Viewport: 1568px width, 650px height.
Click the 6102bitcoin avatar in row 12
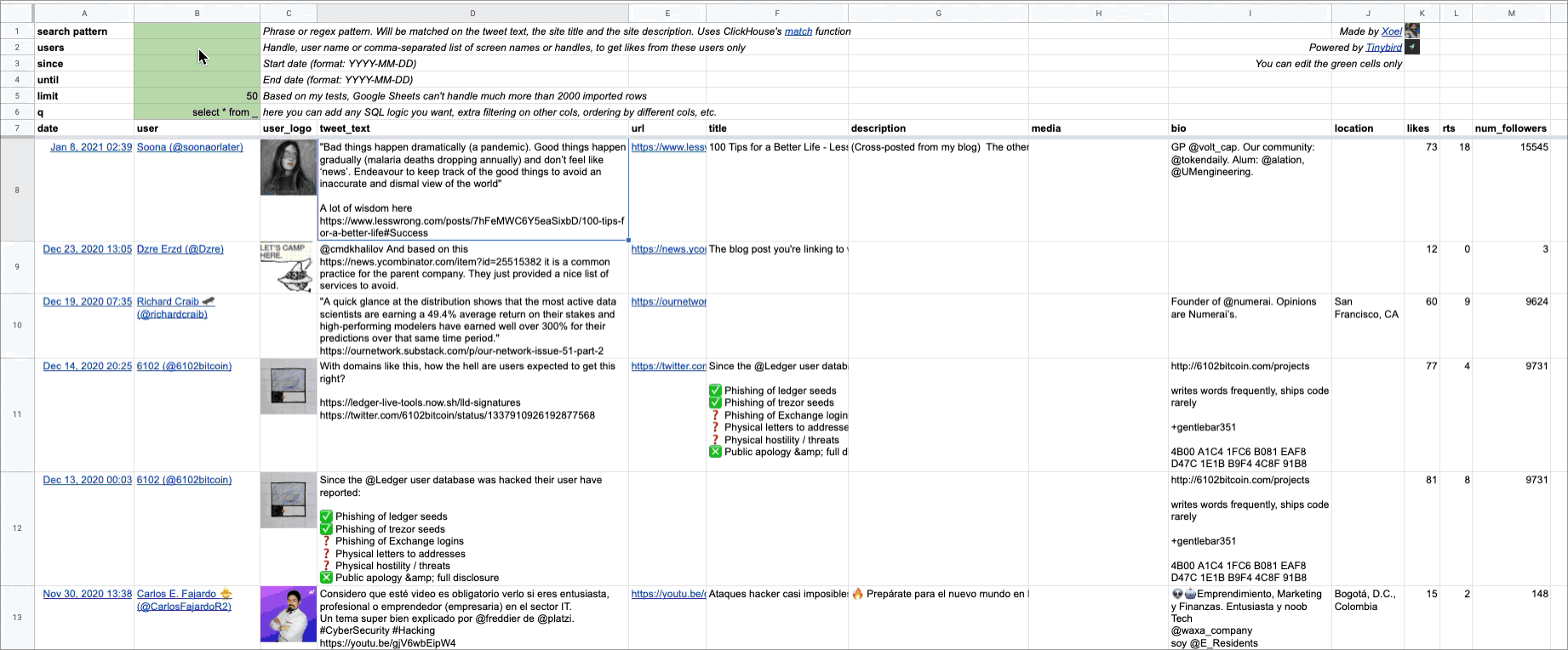pos(289,500)
